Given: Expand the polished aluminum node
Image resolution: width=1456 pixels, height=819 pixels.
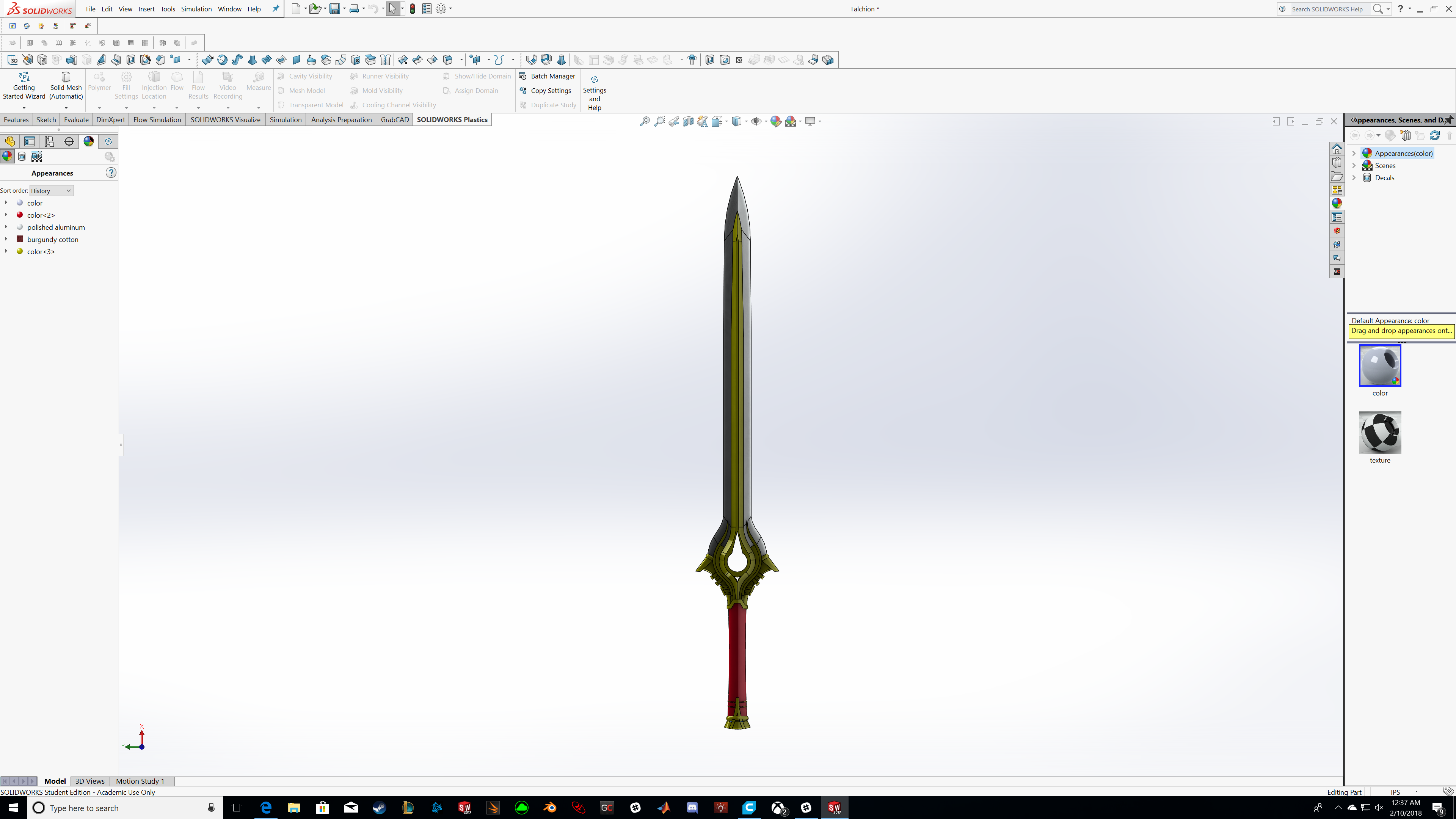Looking at the screenshot, I should click(6, 227).
